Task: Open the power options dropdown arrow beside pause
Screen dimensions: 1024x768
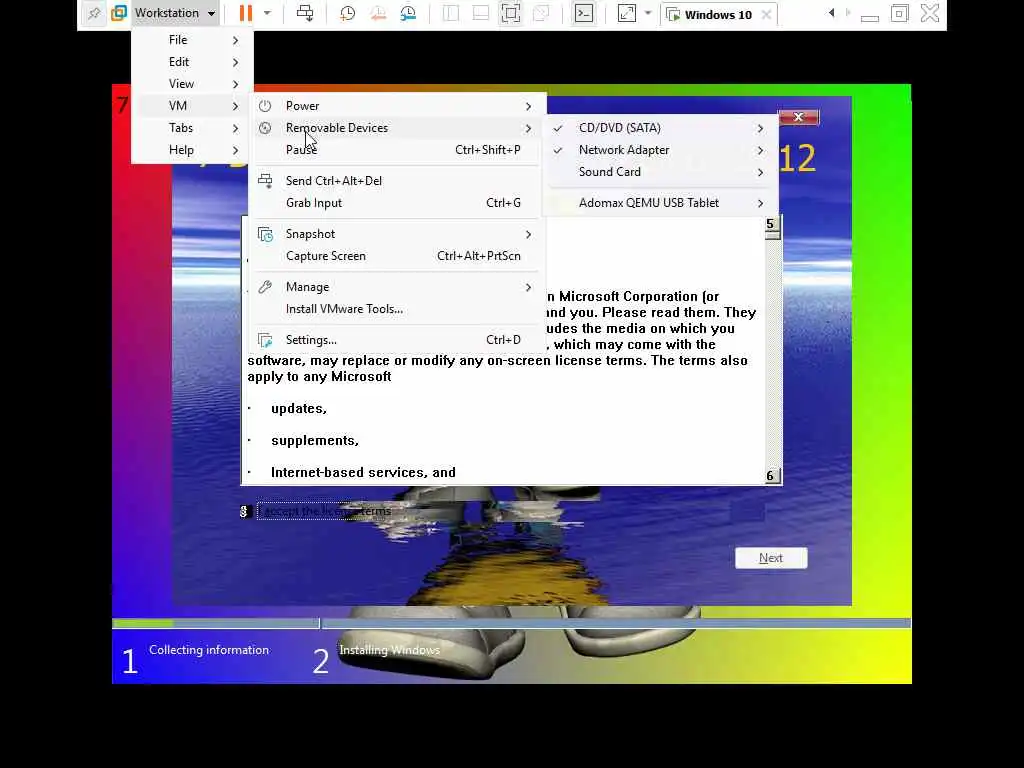Action: [267, 13]
